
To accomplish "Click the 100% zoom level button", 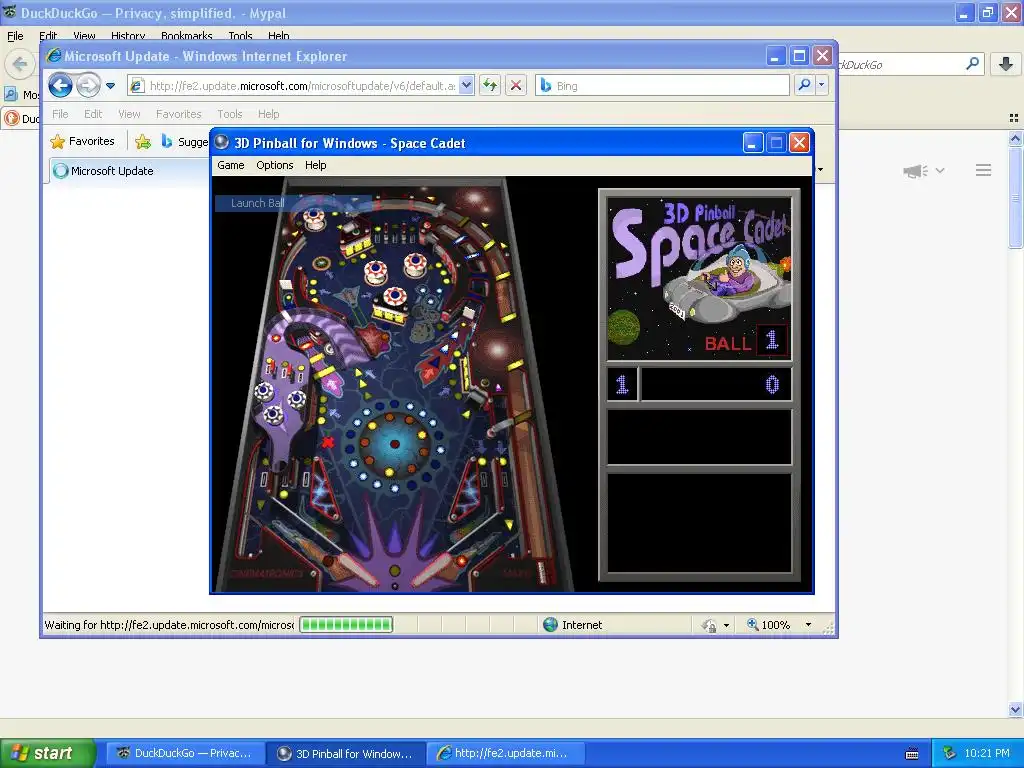I will [x=769, y=625].
